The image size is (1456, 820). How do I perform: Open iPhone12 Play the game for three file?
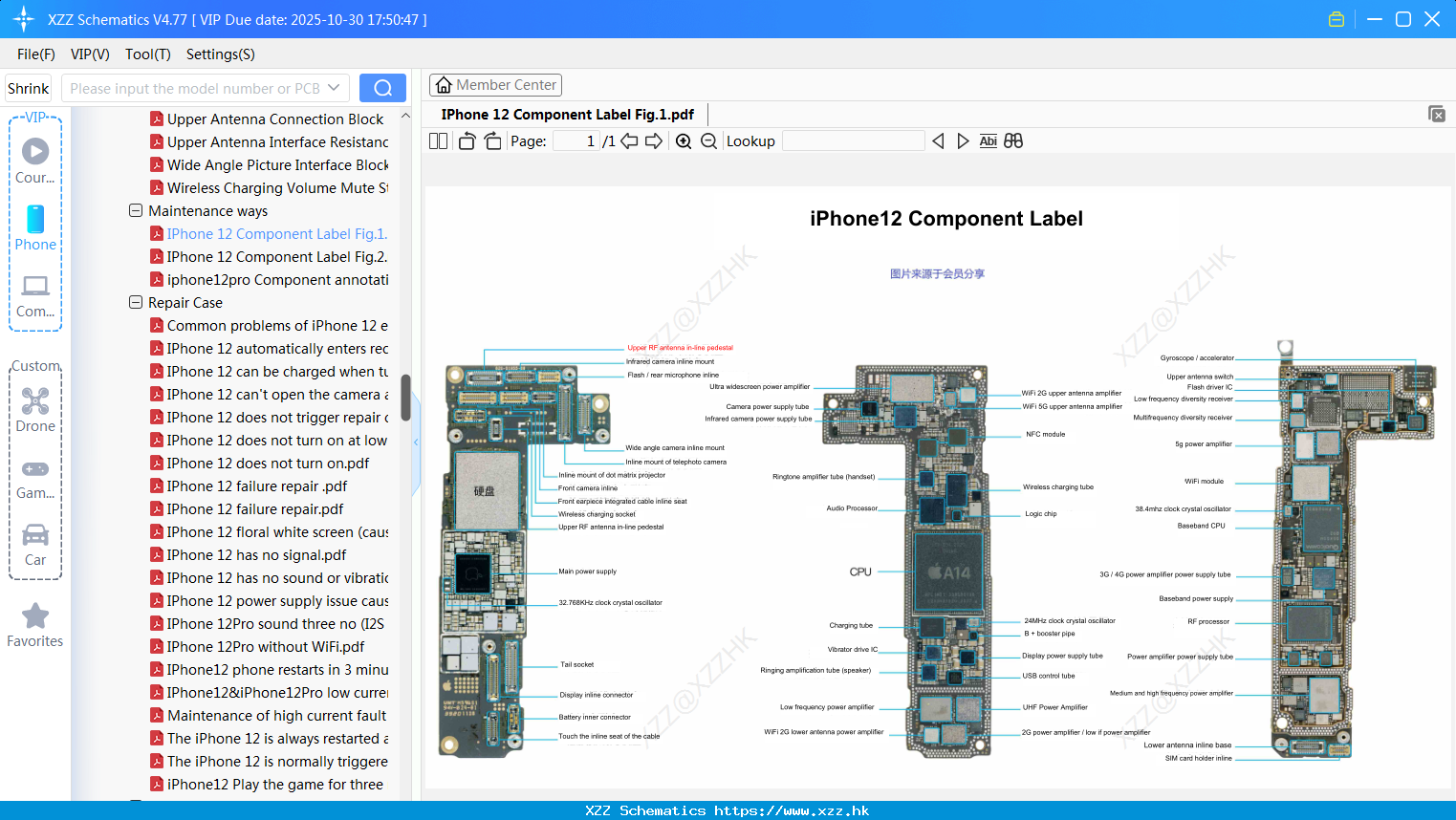[267, 784]
